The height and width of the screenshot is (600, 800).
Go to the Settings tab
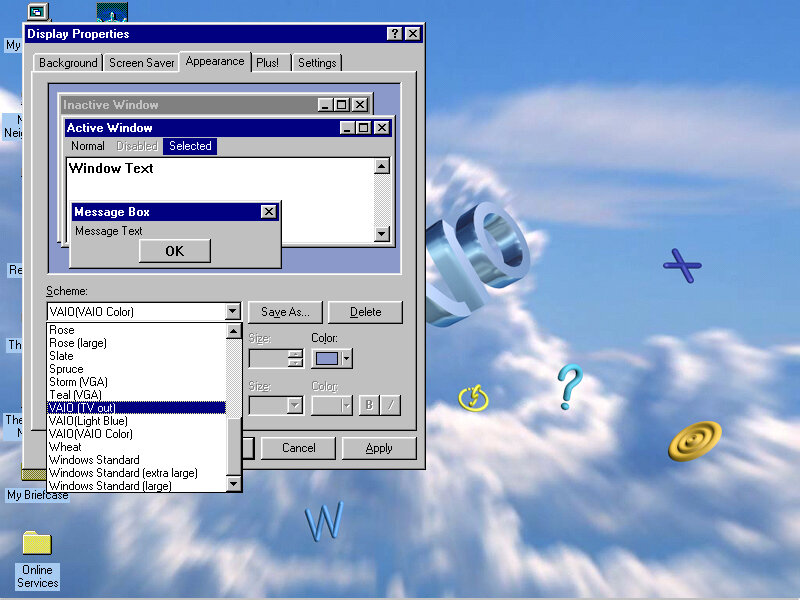point(317,63)
